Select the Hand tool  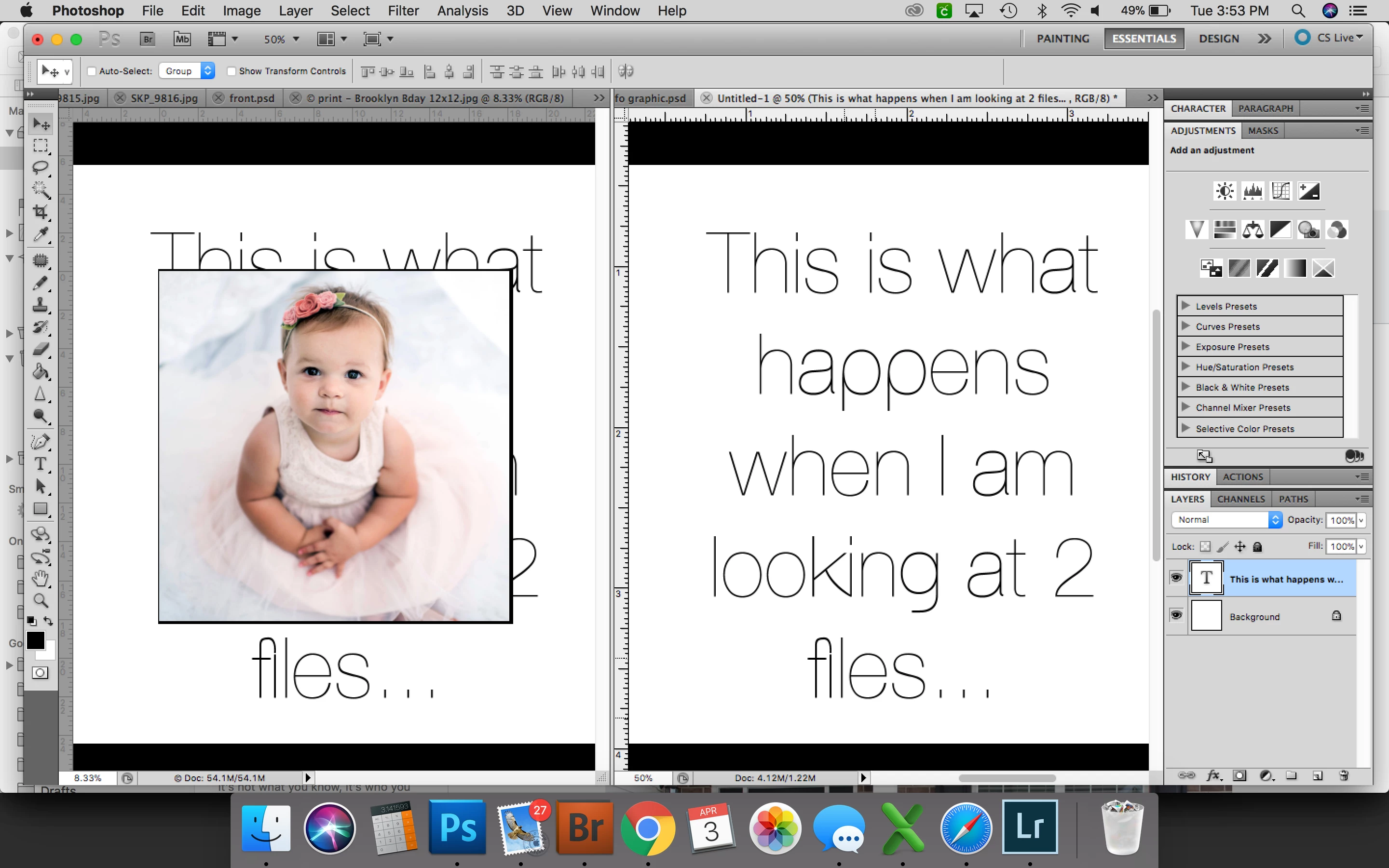[40, 578]
